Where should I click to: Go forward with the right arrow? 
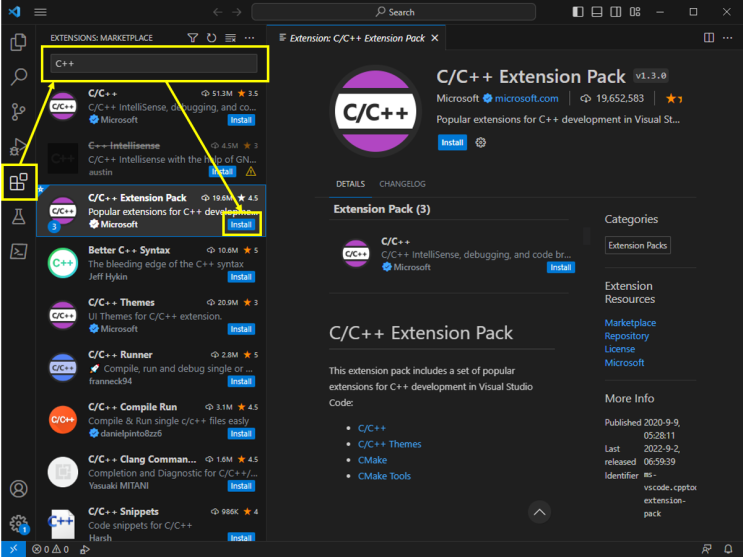[236, 12]
